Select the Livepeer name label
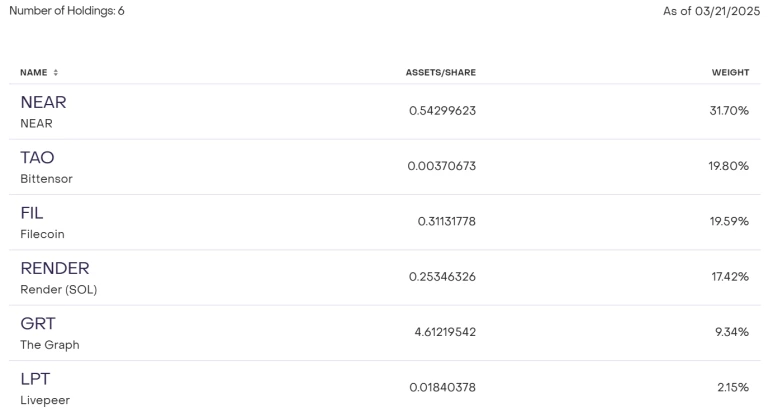The image size is (773, 417). click(45, 400)
